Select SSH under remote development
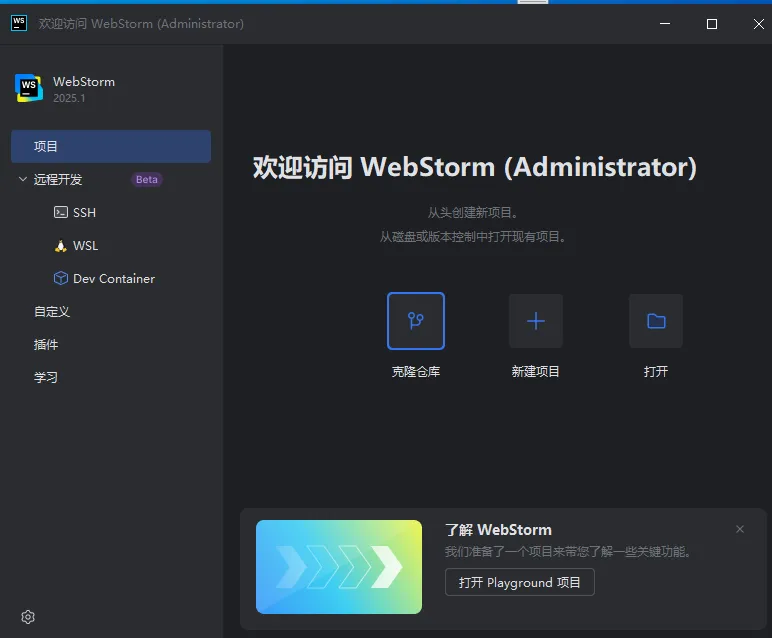The height and width of the screenshot is (638, 772). click(x=84, y=213)
